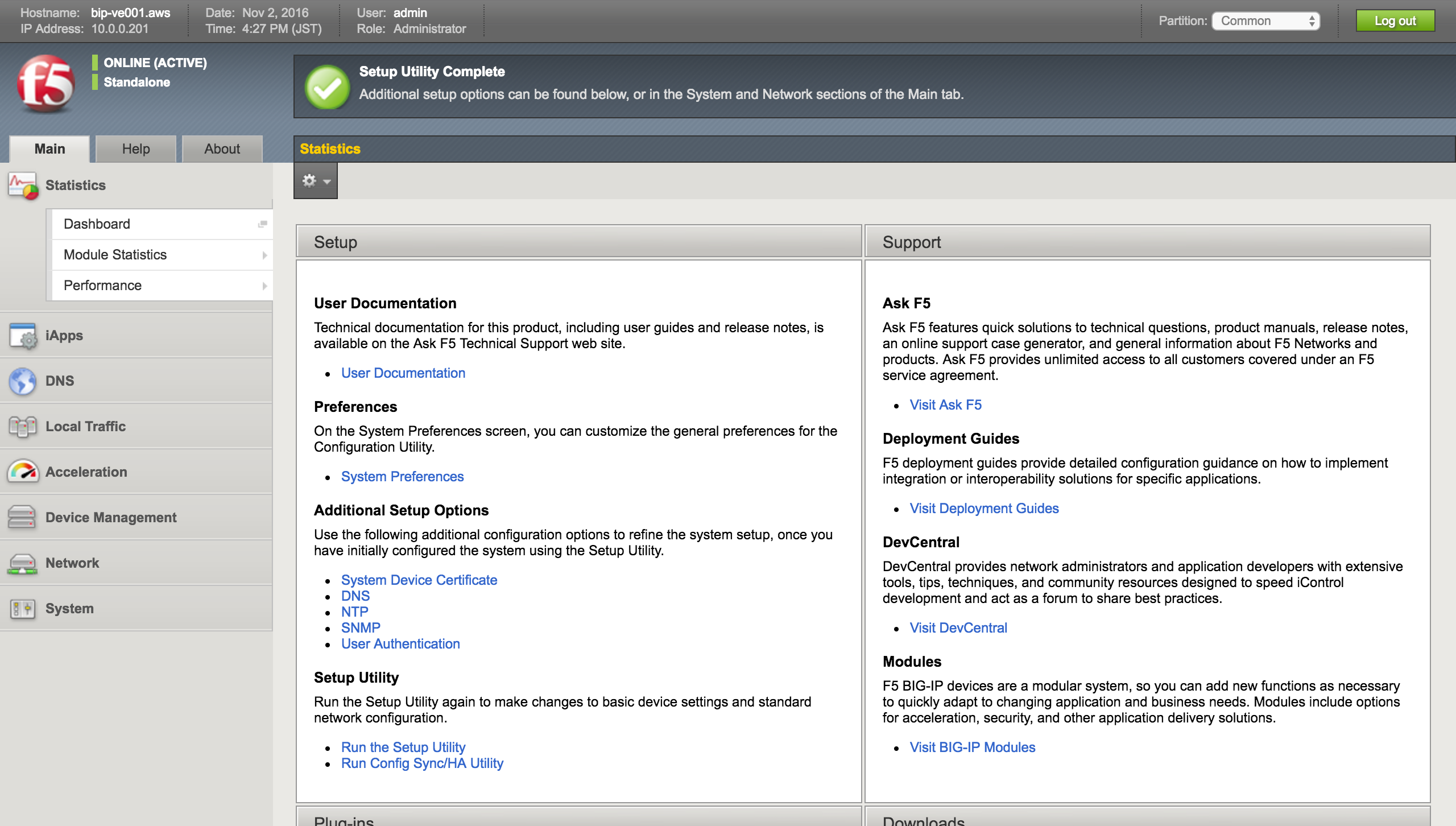Open Visit Deployment Guides link
The width and height of the screenshot is (1456, 826).
tap(984, 509)
